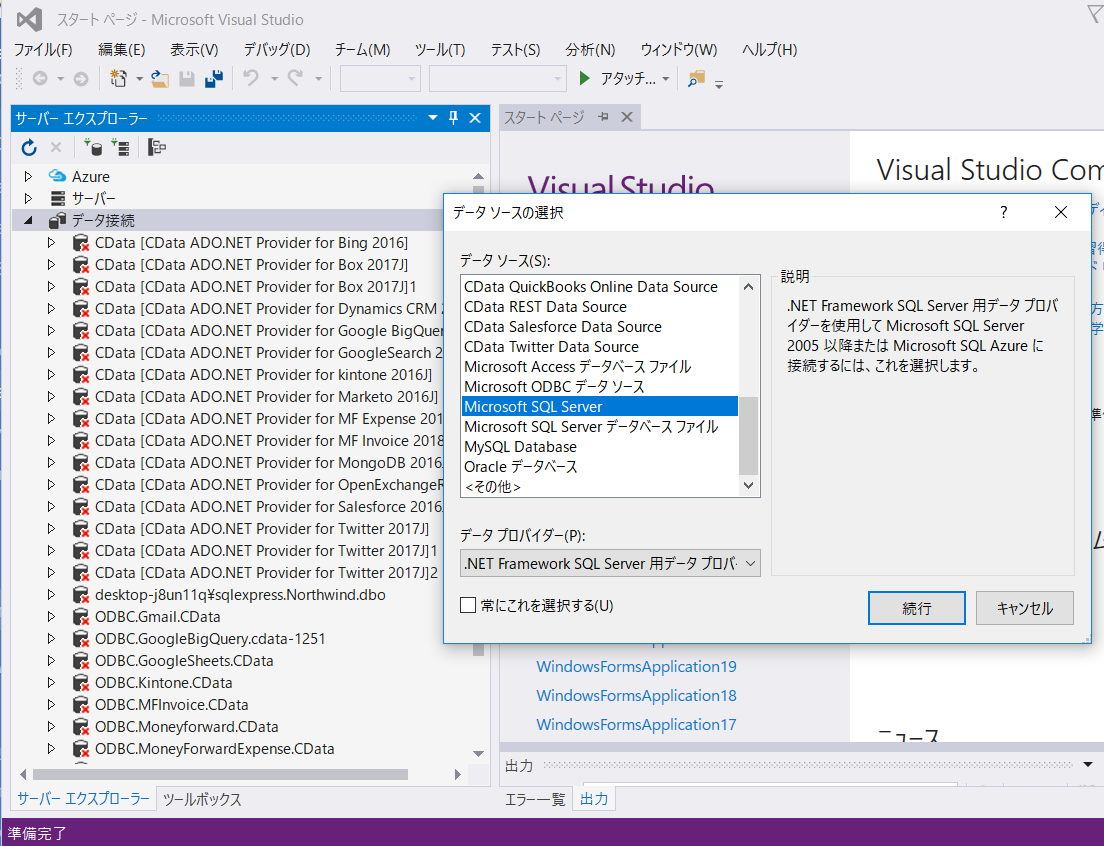Click the Connect to Server icon
1104x846 pixels.
[121, 147]
